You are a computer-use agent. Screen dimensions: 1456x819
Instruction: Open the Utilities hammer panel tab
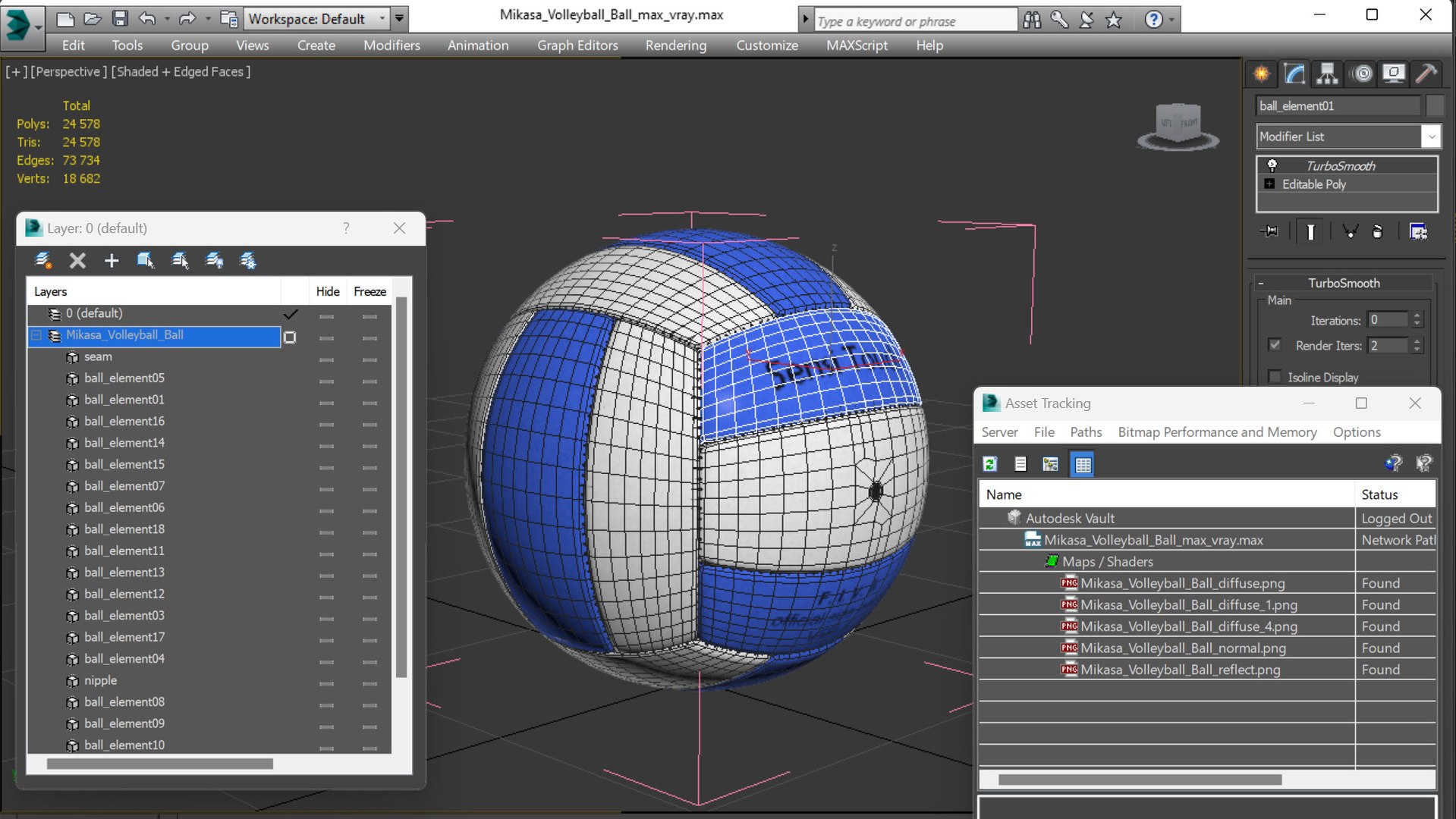pos(1426,74)
